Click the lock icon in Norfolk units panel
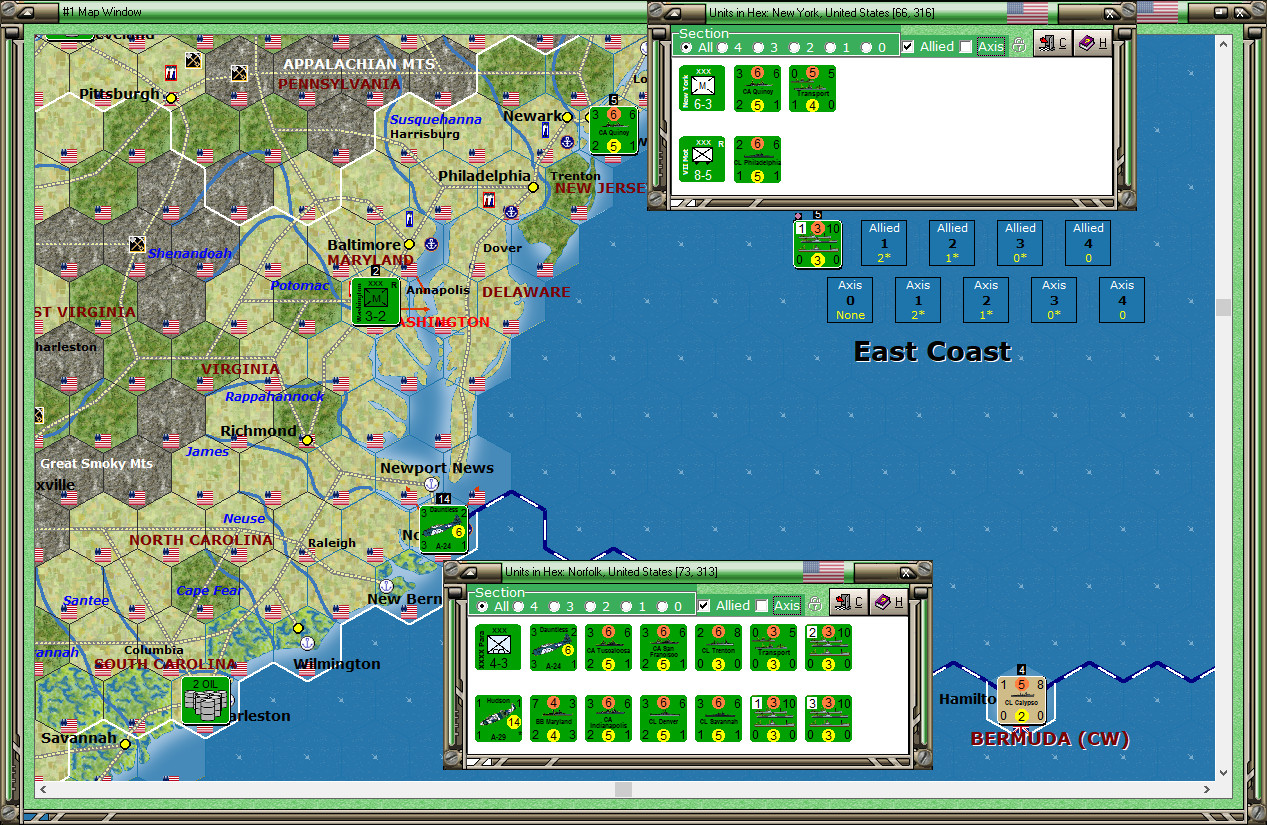This screenshot has width=1267, height=825. click(814, 605)
